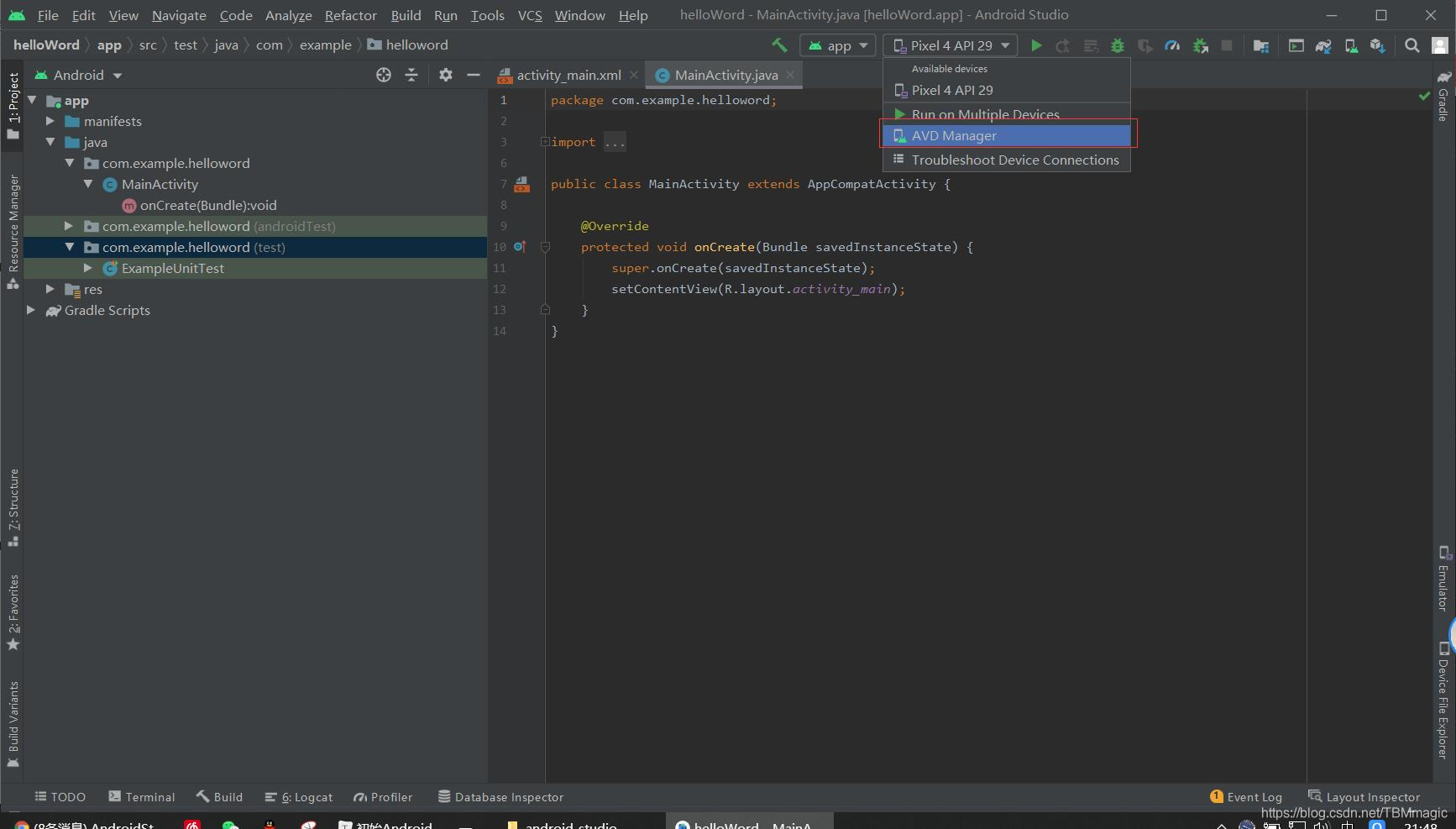The height and width of the screenshot is (829, 1456).
Task: Close the MainActivity.java tab
Action: click(790, 75)
